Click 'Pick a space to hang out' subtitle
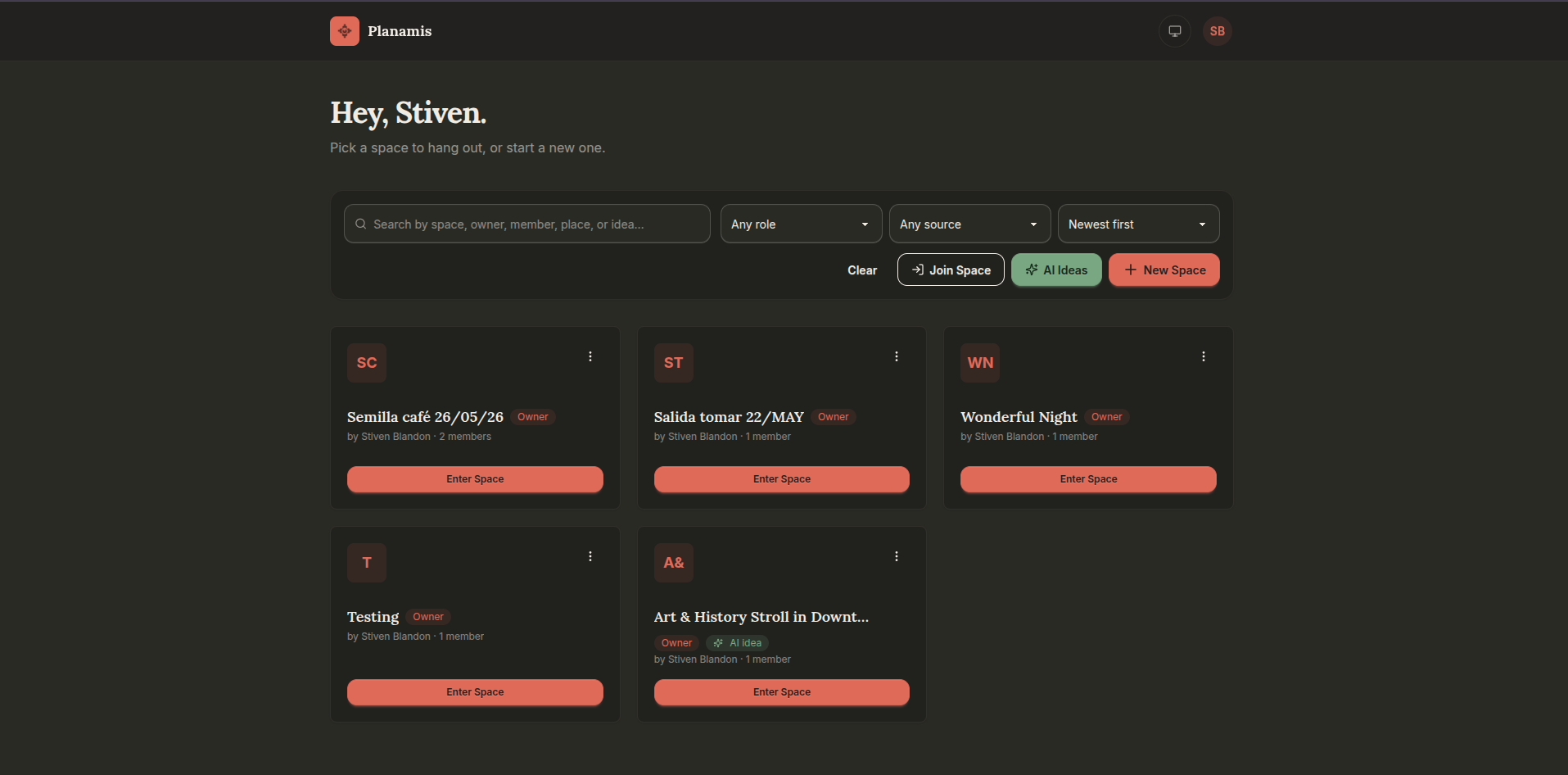Viewport: 1568px width, 775px height. (468, 148)
